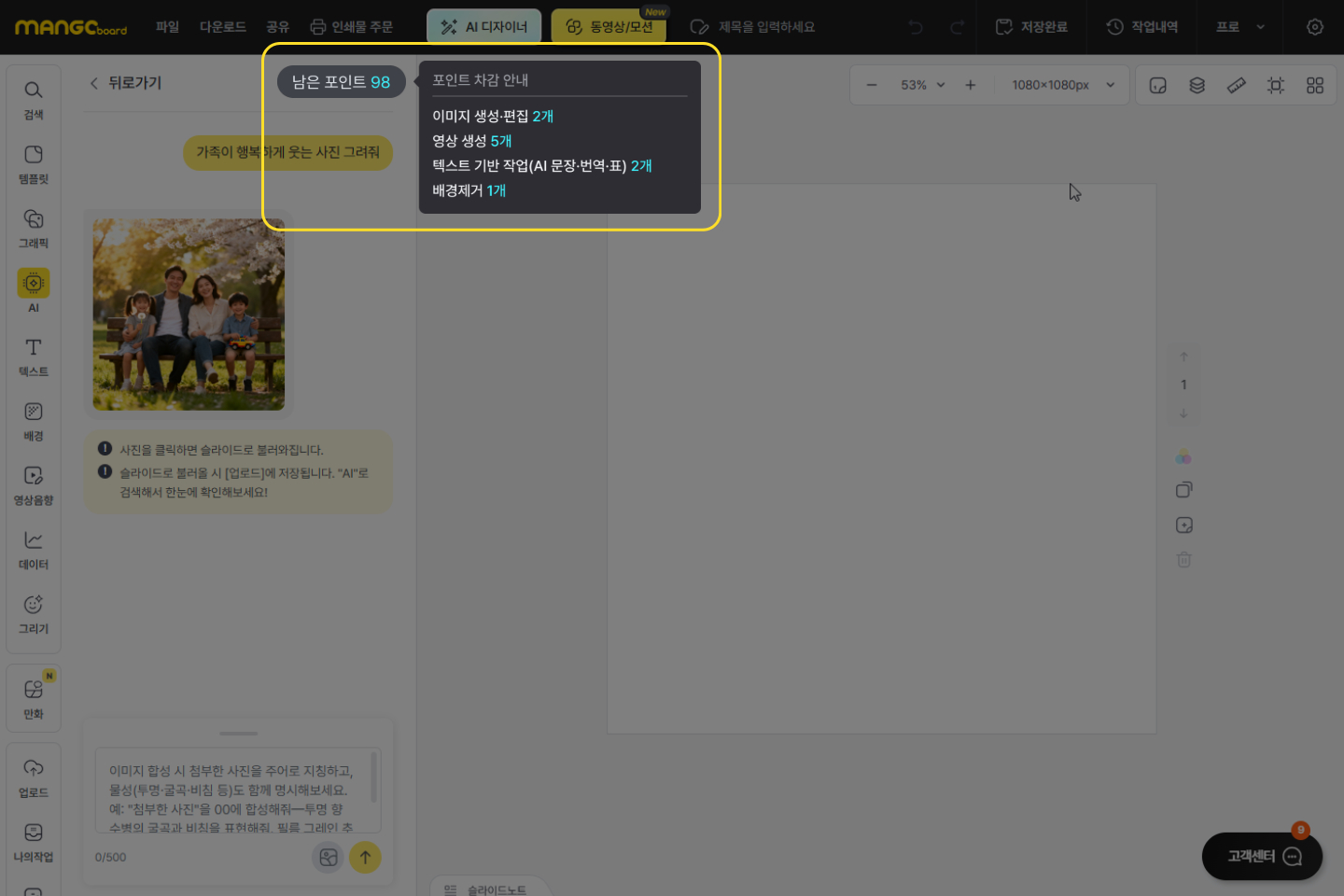Select the 그래픽 graphics sidebar icon
The width and height of the screenshot is (1344, 896).
click(x=34, y=228)
